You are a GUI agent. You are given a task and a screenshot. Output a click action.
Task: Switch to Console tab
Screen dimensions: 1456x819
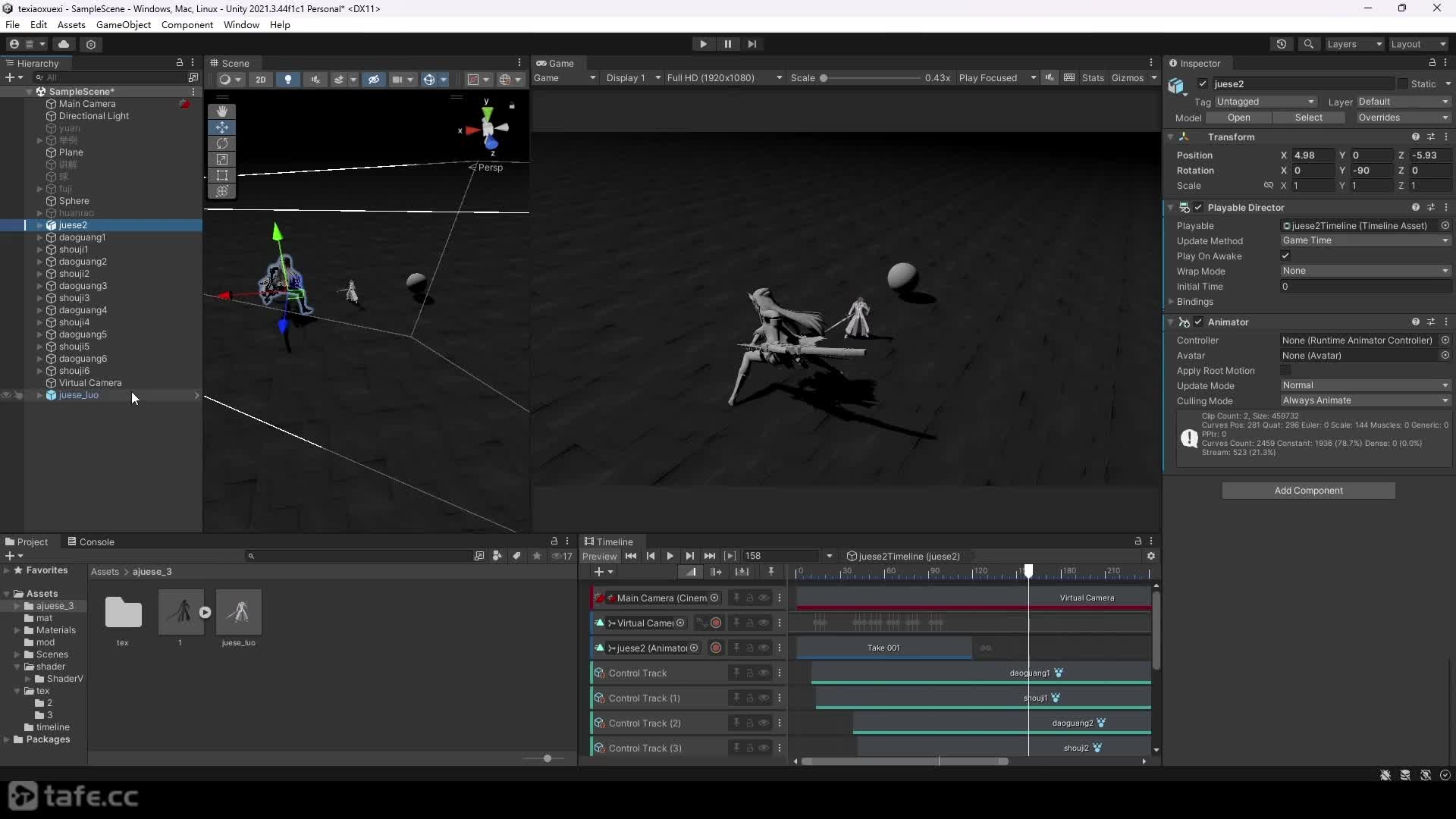(x=91, y=541)
